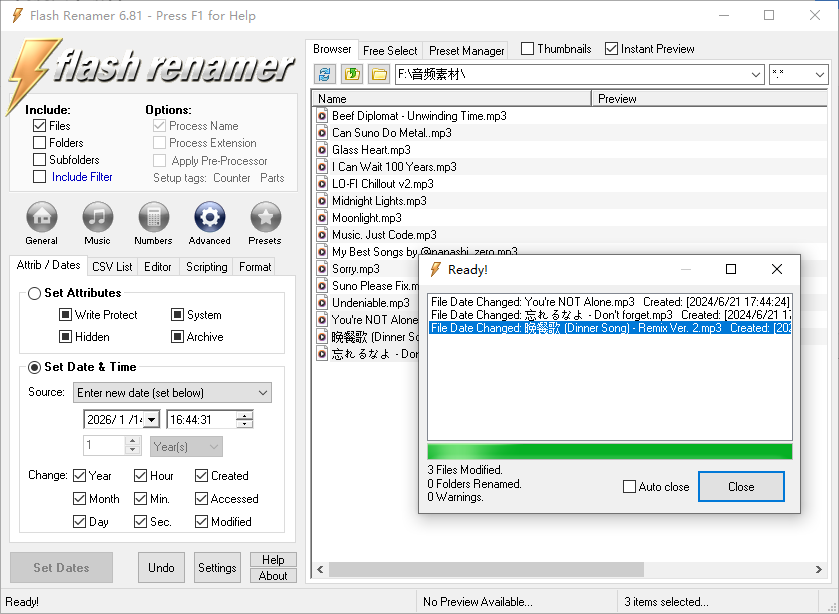Open the file mask filter dropdown
Screen dimensions: 839x614
[819, 75]
